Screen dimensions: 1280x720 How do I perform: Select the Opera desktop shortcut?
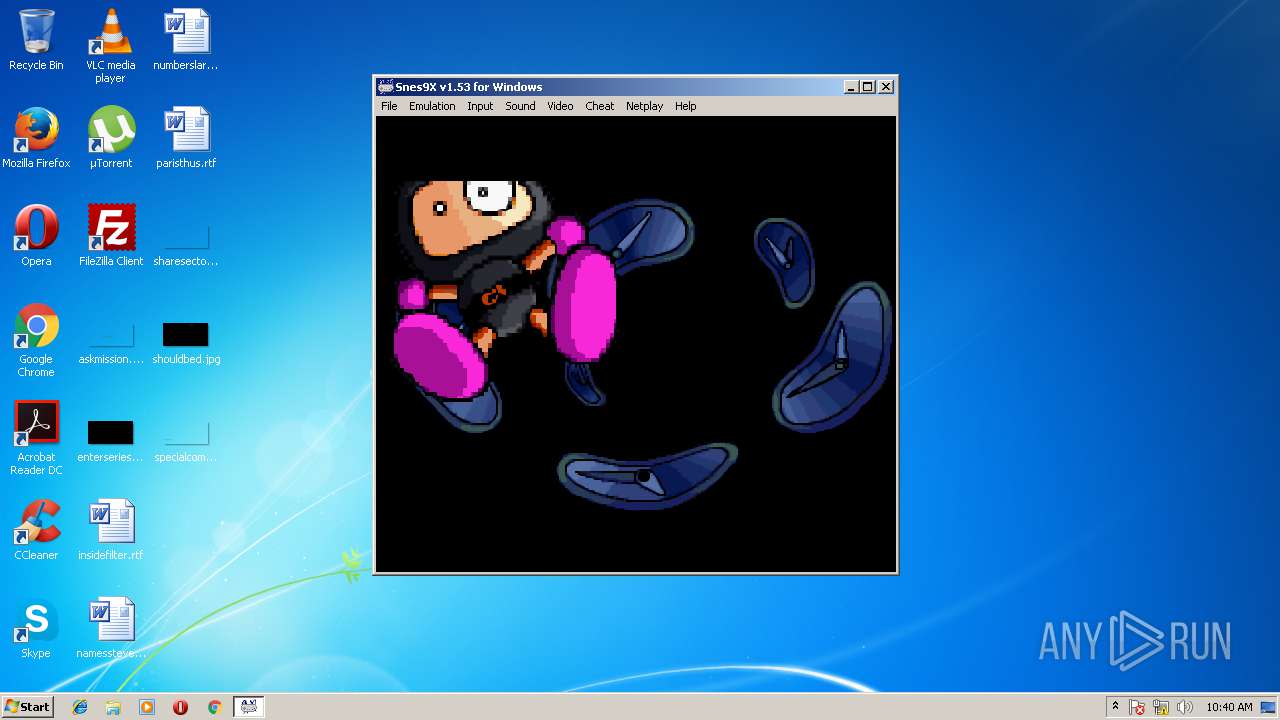(x=36, y=236)
